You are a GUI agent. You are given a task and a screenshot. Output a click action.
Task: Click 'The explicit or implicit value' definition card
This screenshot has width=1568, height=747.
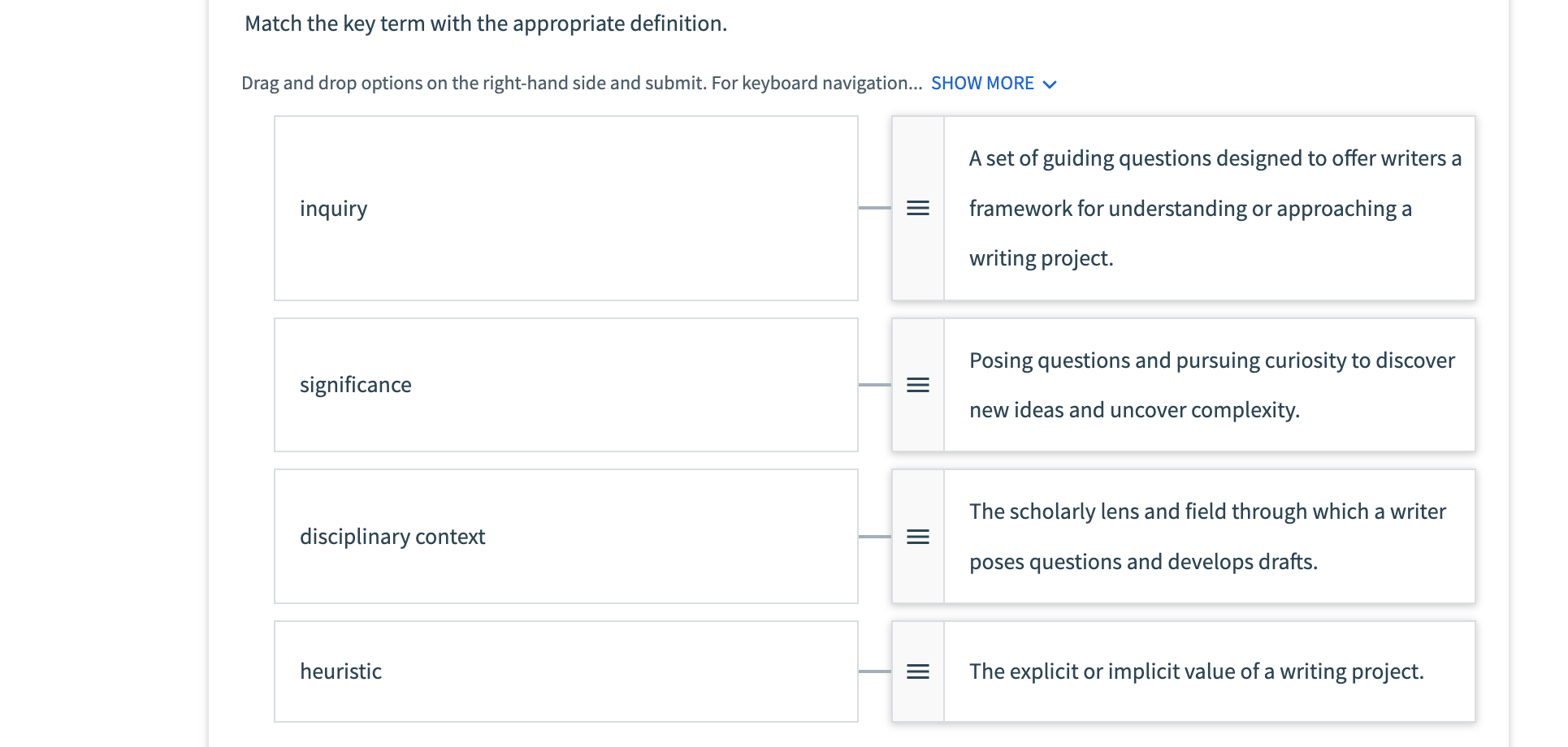pos(1209,671)
